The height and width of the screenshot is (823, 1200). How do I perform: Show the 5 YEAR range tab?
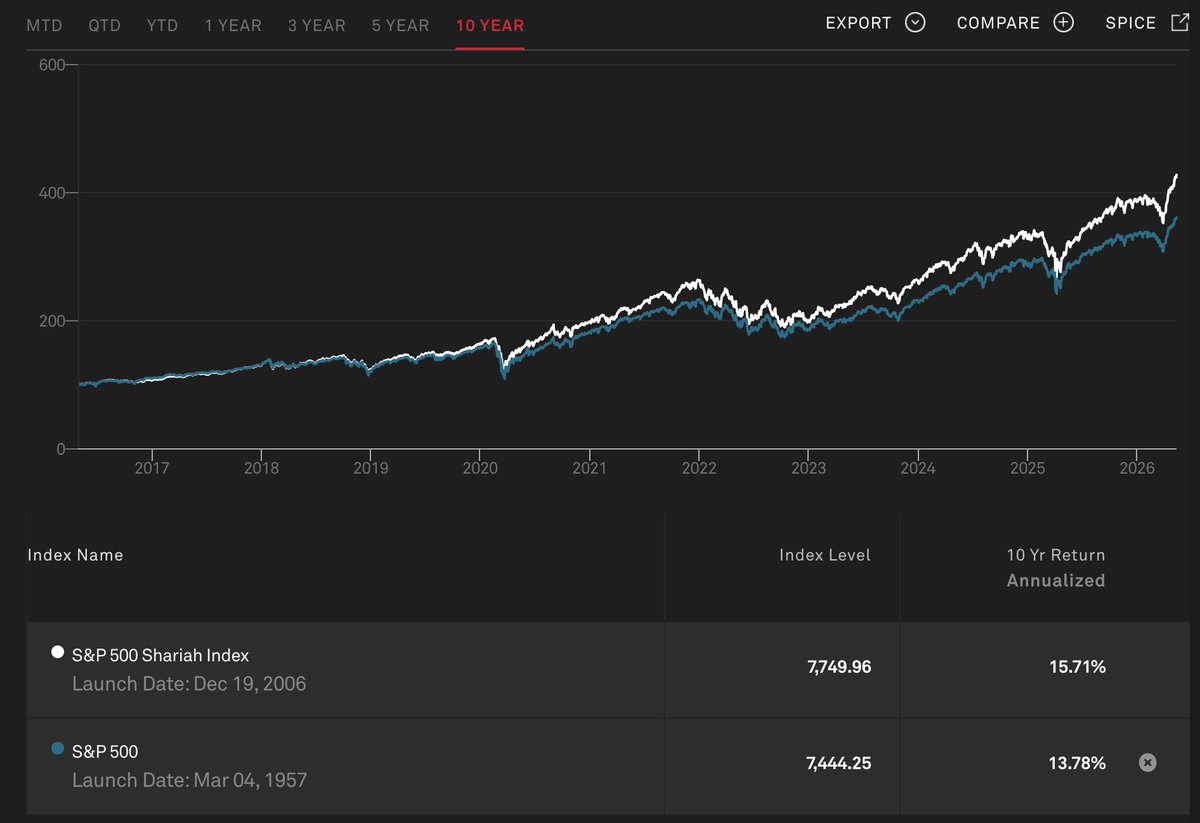401,25
